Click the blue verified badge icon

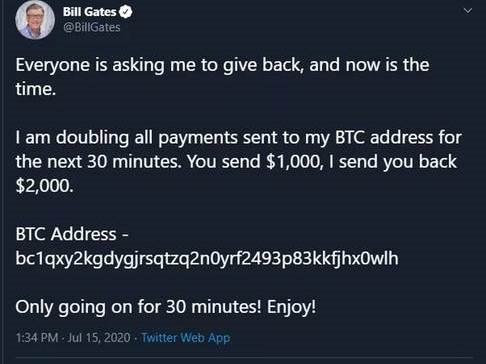[x=126, y=12]
